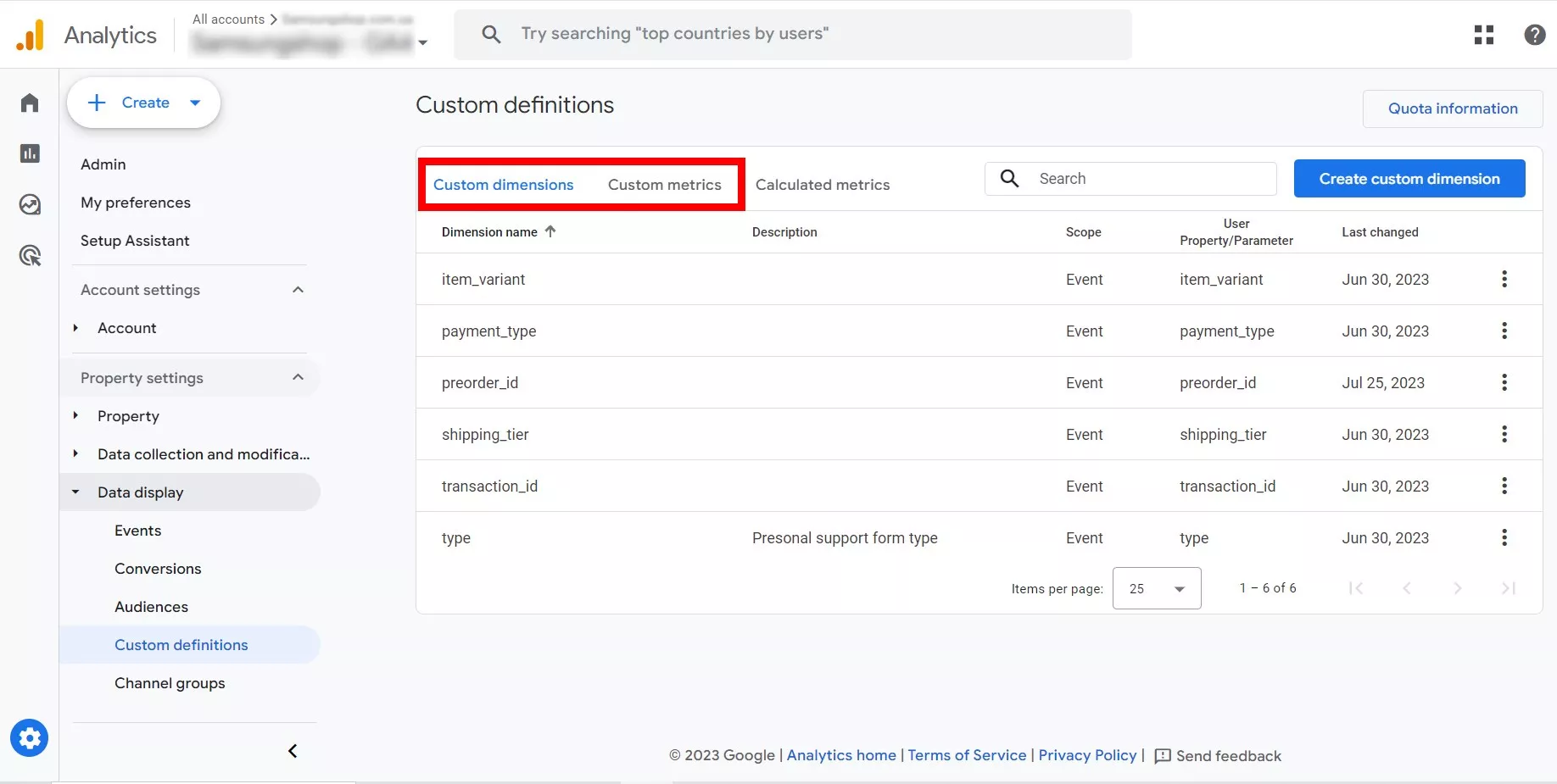Open Events in the sidebar

tap(138, 531)
